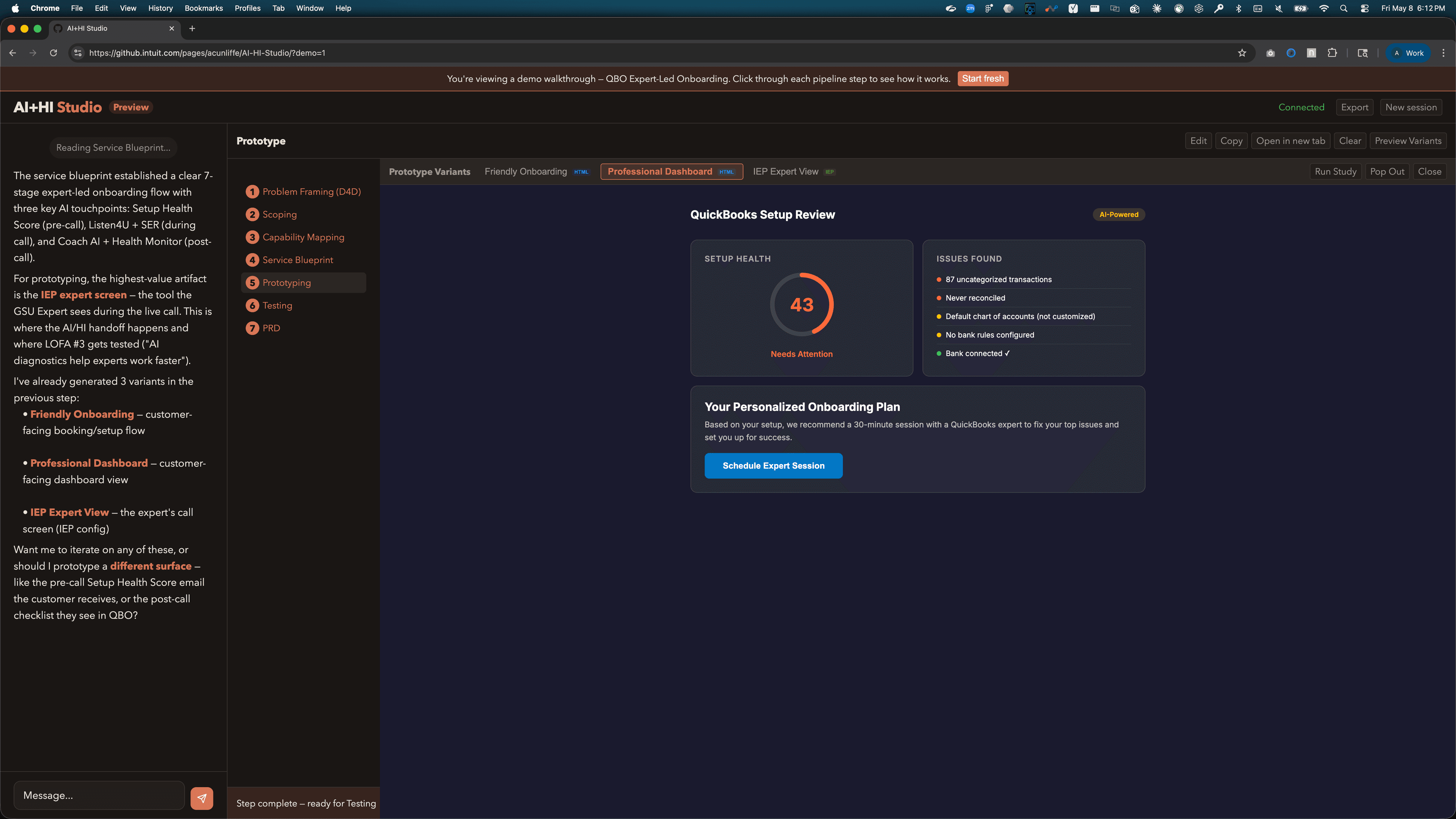Open step 3 Capability Mapping
The width and height of the screenshot is (1456, 819).
pos(304,237)
